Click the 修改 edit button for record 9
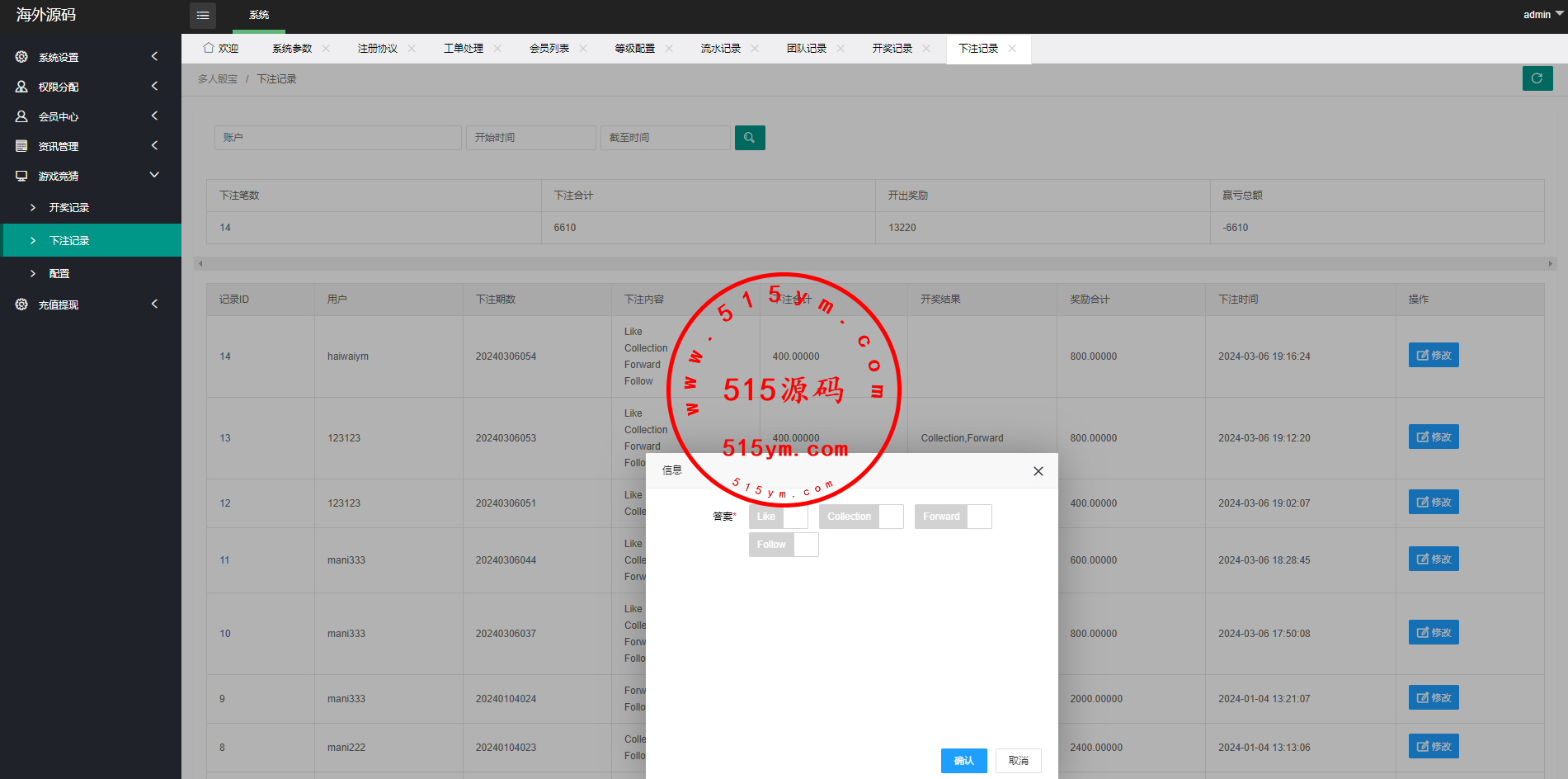The width and height of the screenshot is (1568, 779). [1433, 698]
